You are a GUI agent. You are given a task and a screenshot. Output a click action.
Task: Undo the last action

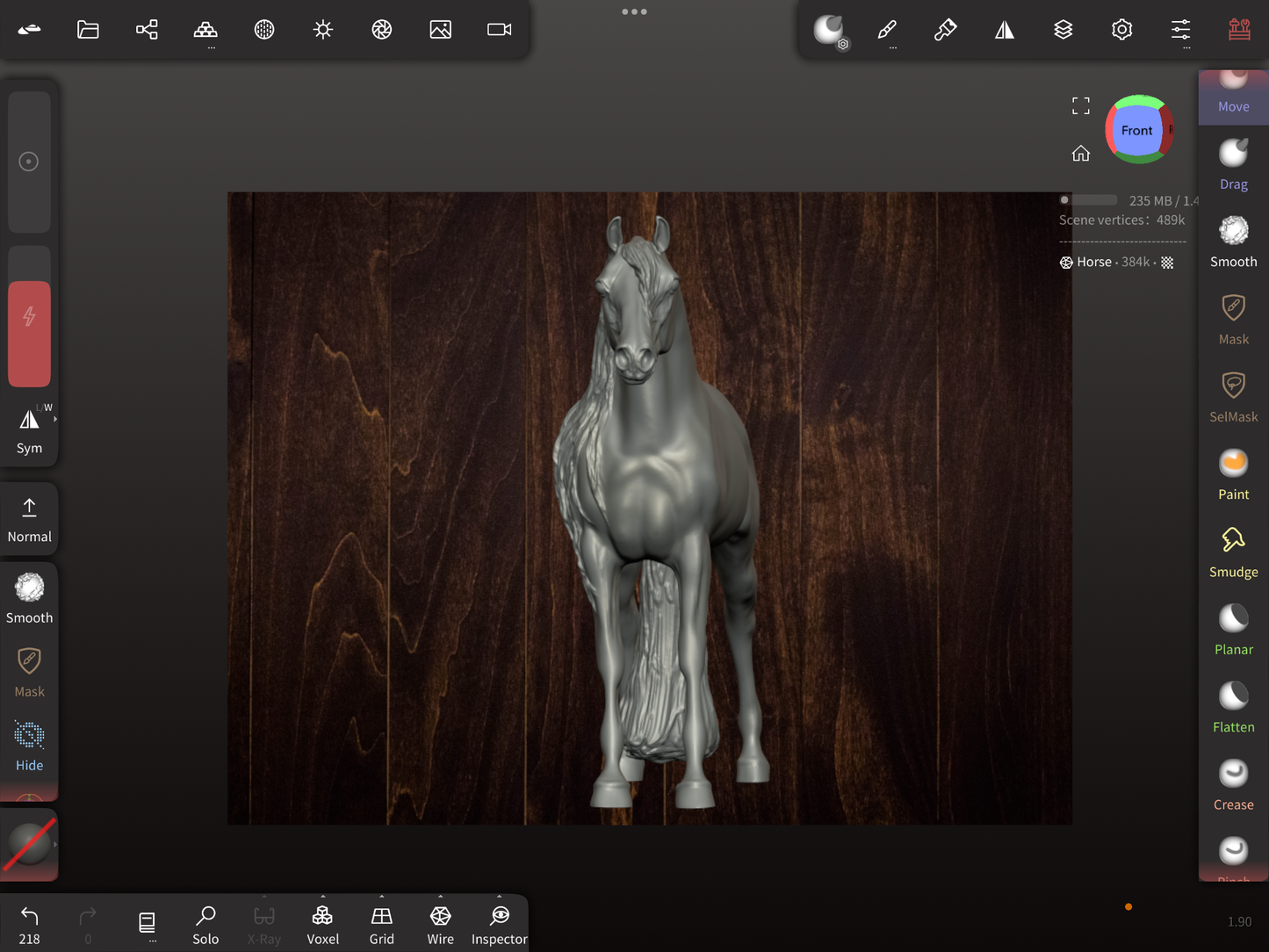(29, 924)
